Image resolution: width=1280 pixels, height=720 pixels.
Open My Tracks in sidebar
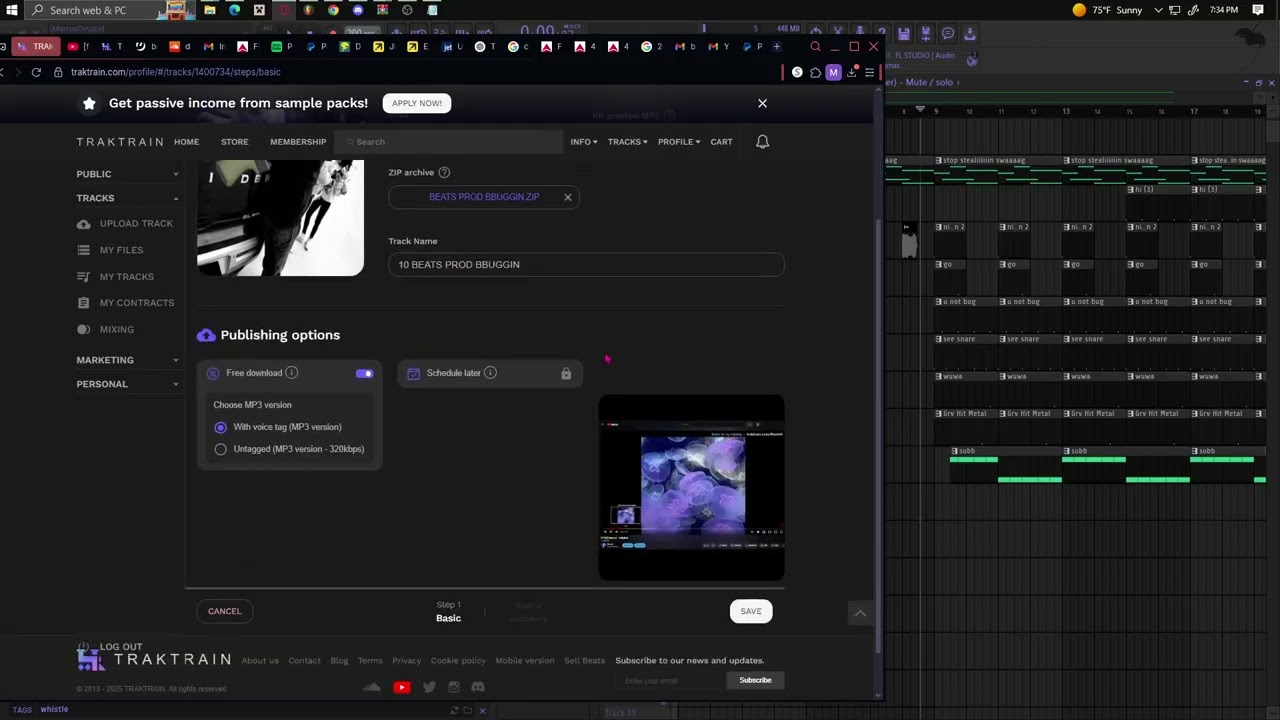pos(115,277)
